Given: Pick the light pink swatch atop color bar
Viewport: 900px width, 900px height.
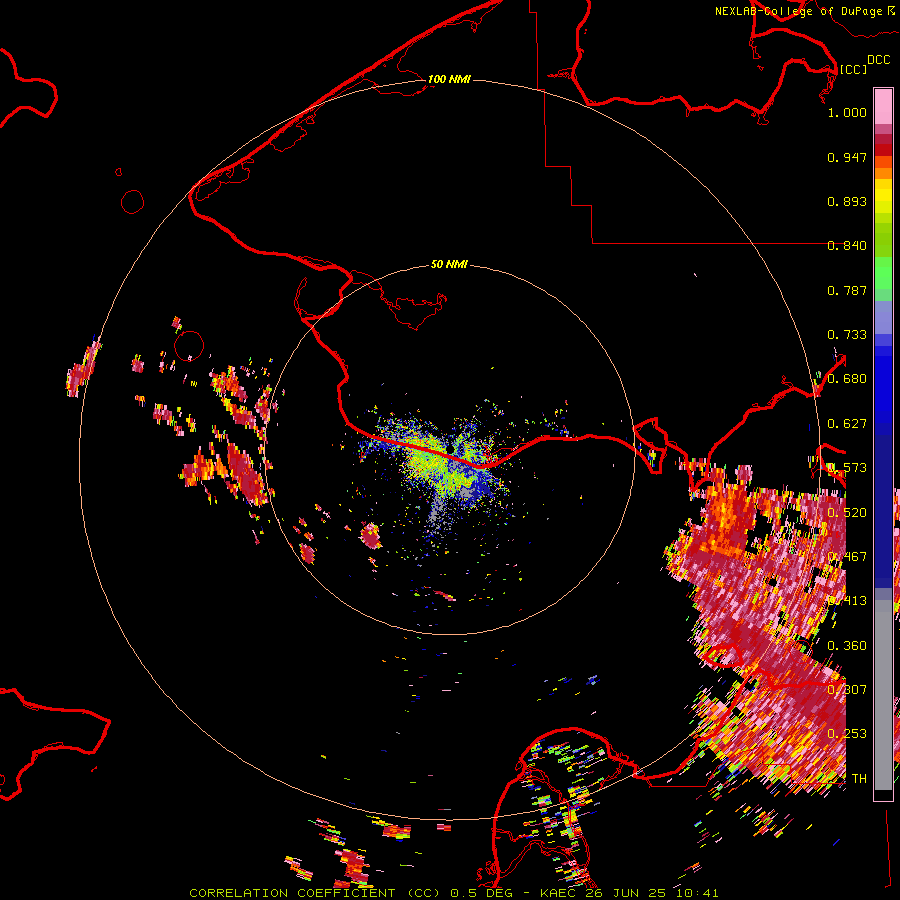Looking at the screenshot, I should (883, 107).
